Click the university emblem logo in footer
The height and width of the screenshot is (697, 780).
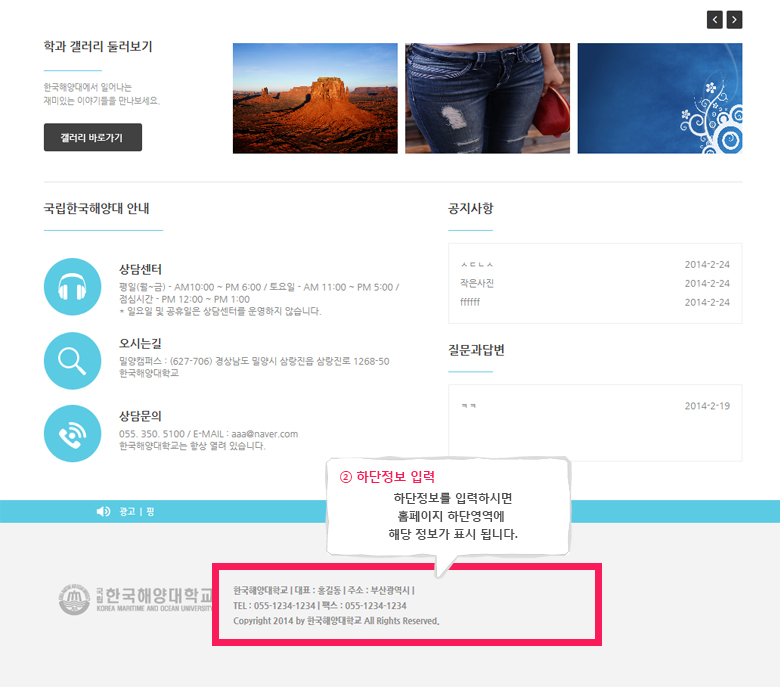[x=74, y=599]
